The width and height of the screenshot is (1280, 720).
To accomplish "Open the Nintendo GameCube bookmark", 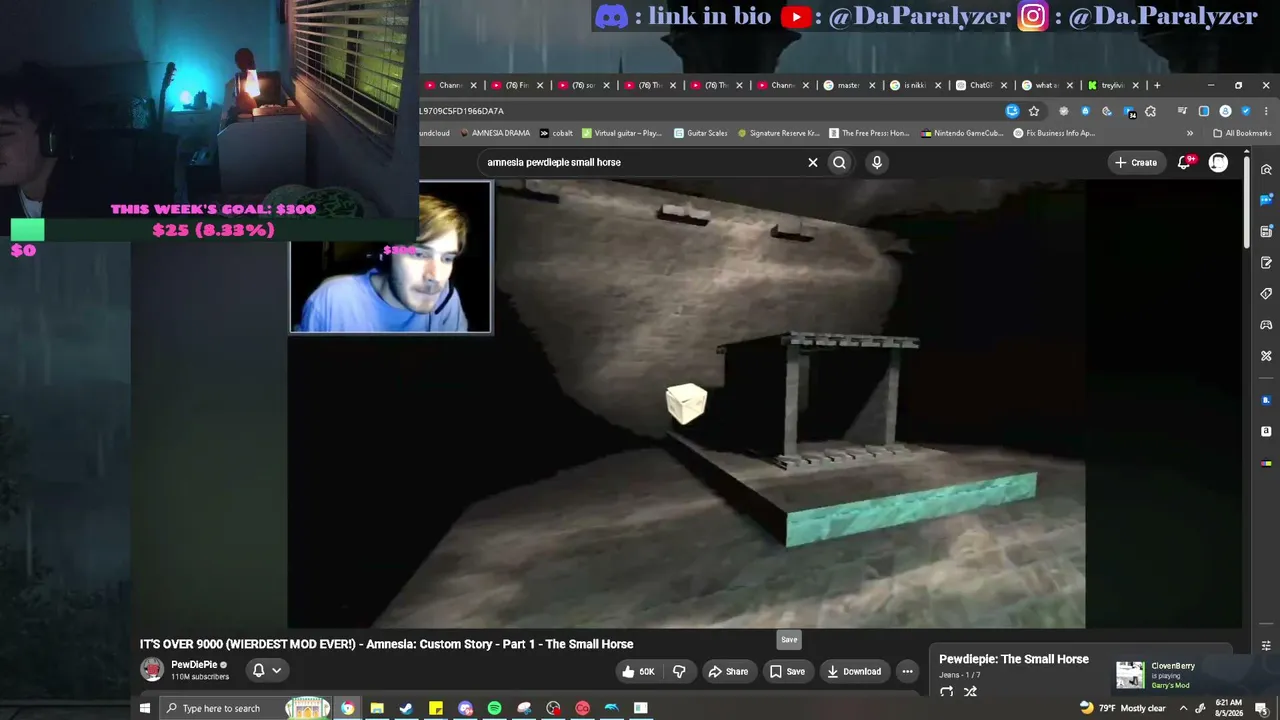I will (962, 133).
